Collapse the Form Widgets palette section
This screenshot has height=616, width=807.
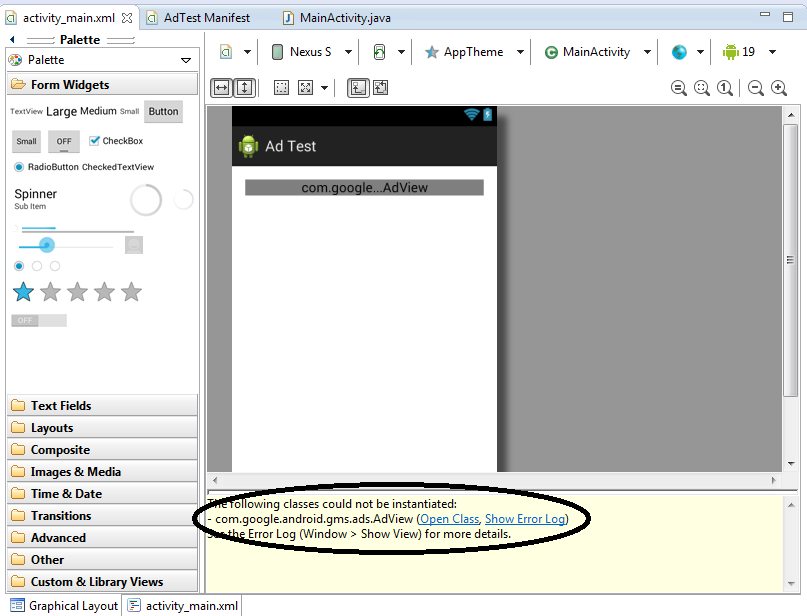click(x=102, y=84)
